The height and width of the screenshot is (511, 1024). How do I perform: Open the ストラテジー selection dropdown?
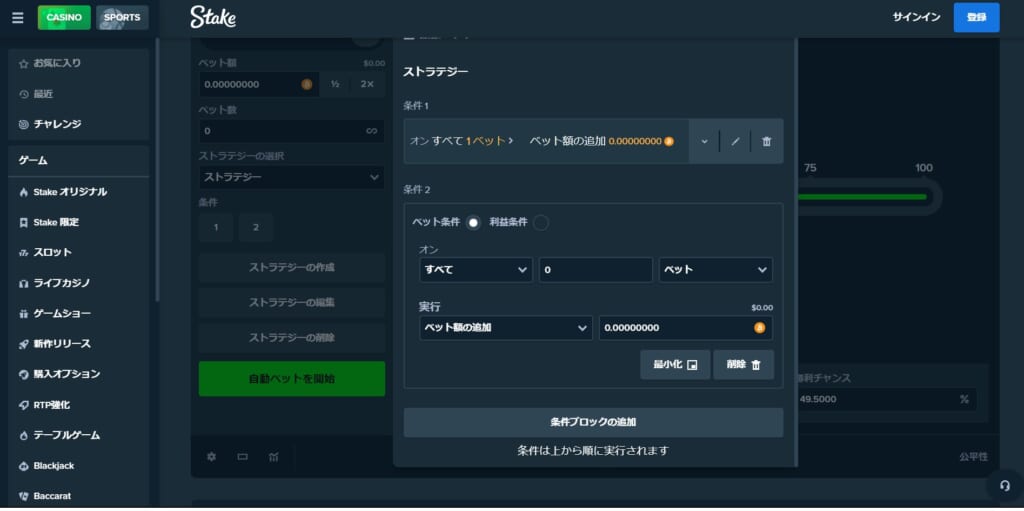292,177
